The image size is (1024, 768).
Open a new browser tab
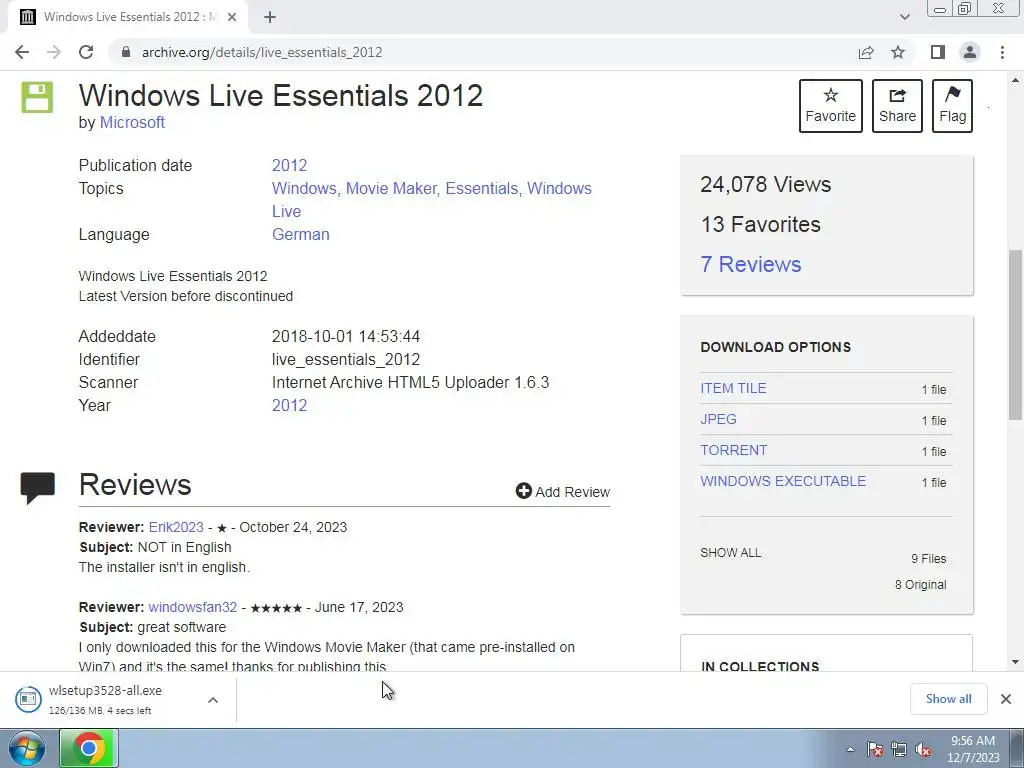point(270,17)
